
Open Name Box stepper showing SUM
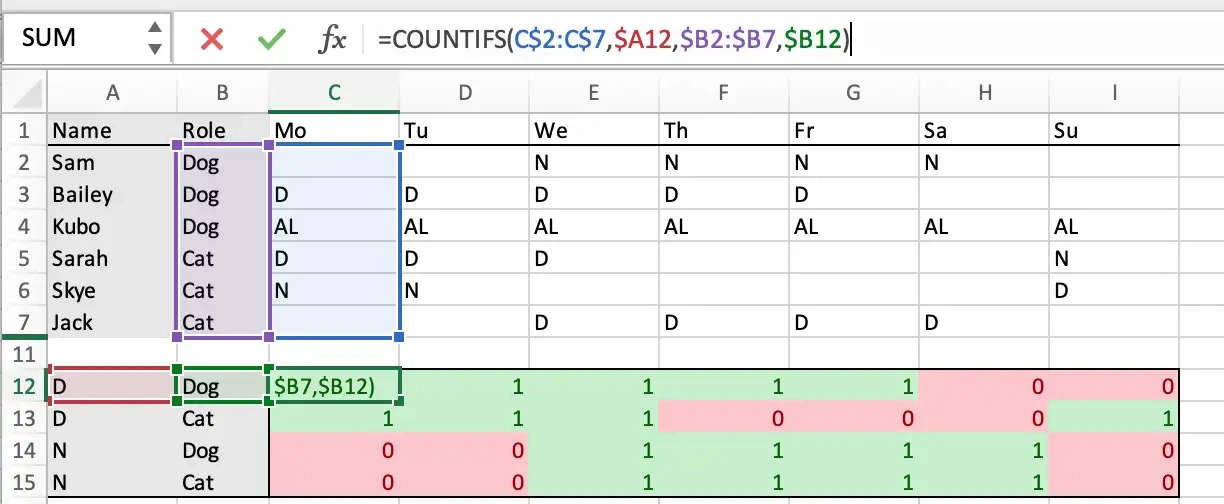pyautogui.click(x=154, y=39)
